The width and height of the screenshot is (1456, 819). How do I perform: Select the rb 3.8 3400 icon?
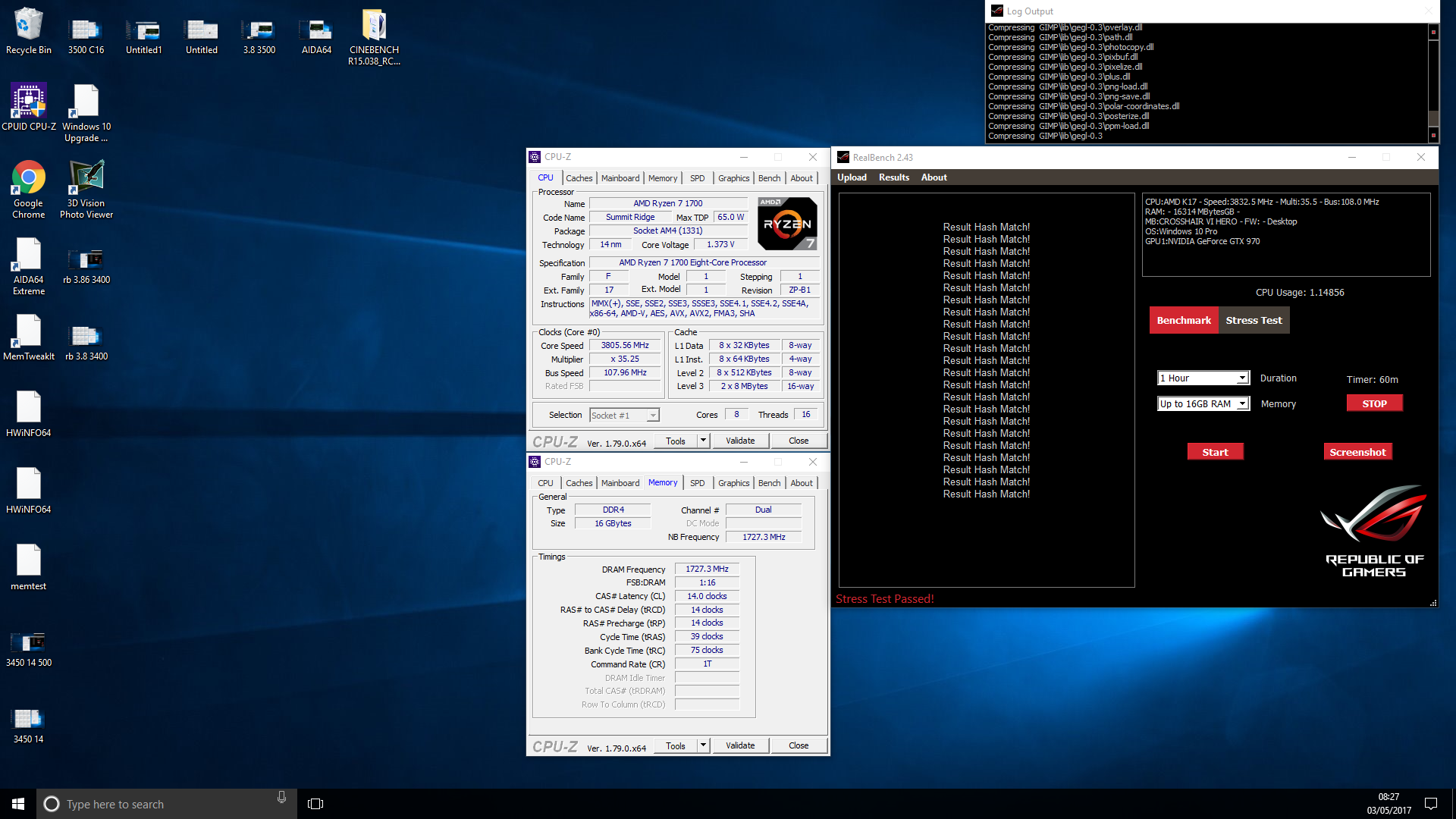[x=86, y=343]
